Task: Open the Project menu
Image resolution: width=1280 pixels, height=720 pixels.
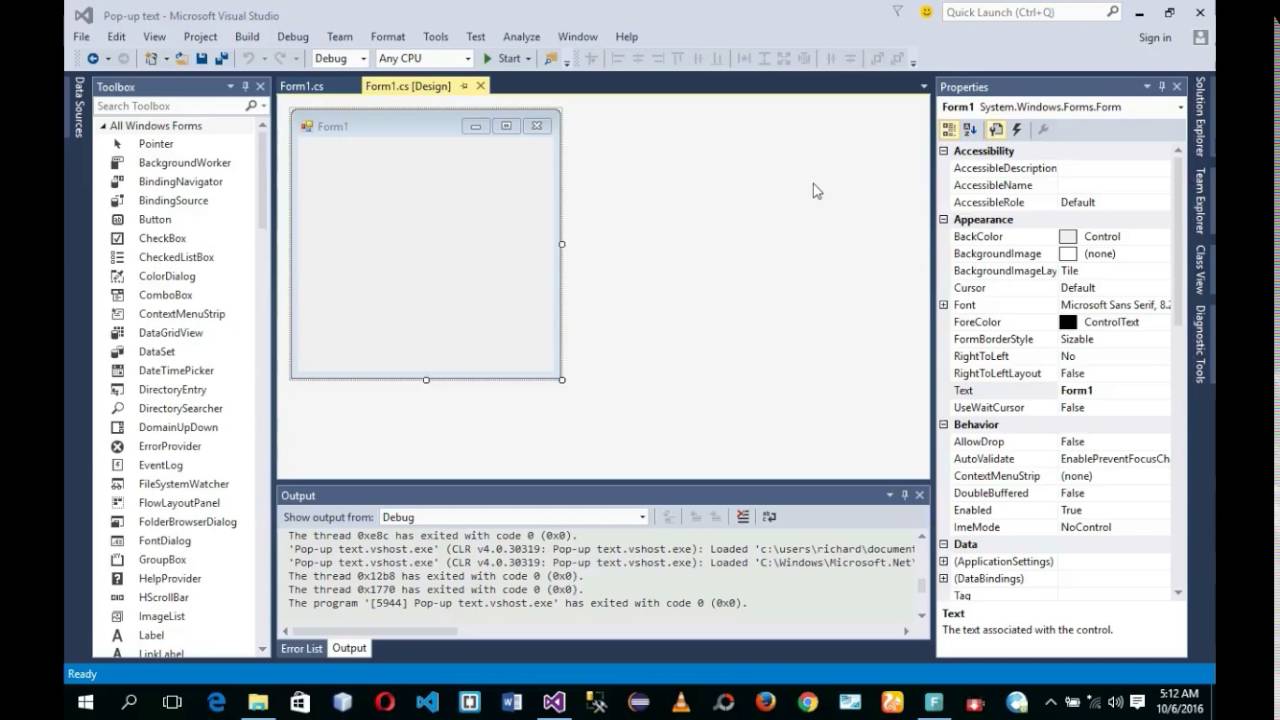Action: [200, 37]
